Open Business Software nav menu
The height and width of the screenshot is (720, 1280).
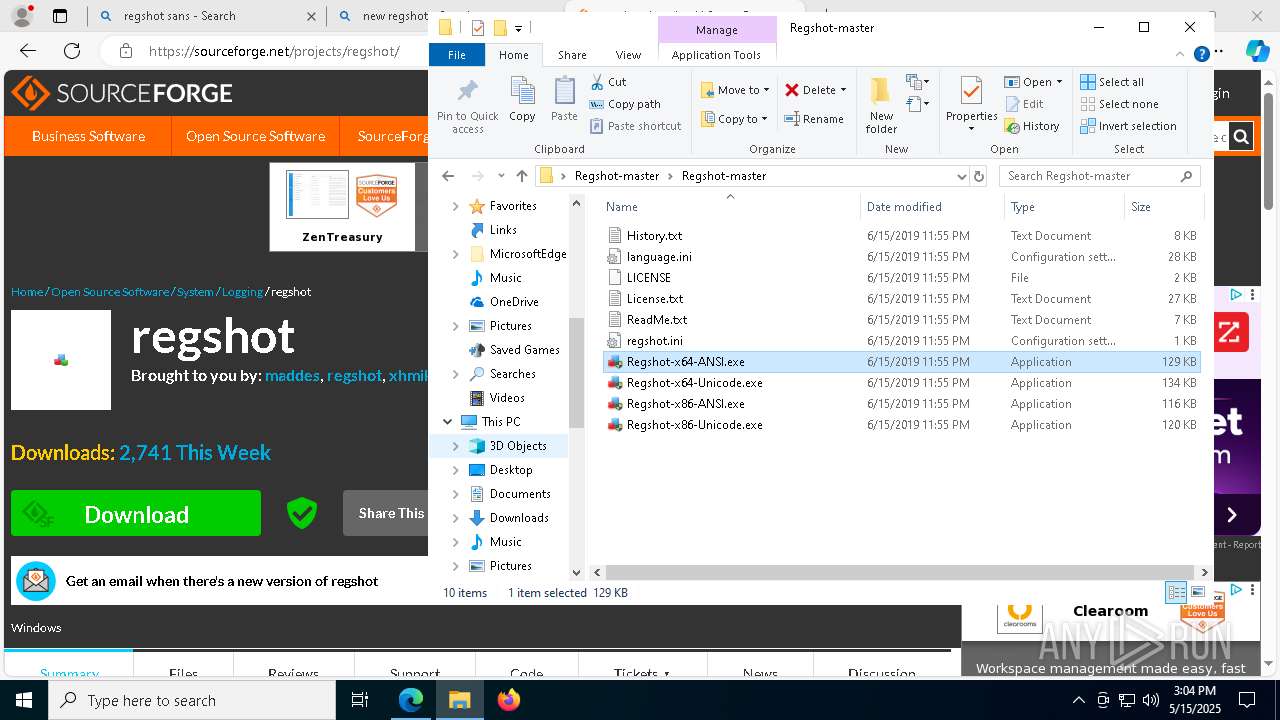pyautogui.click(x=88, y=136)
